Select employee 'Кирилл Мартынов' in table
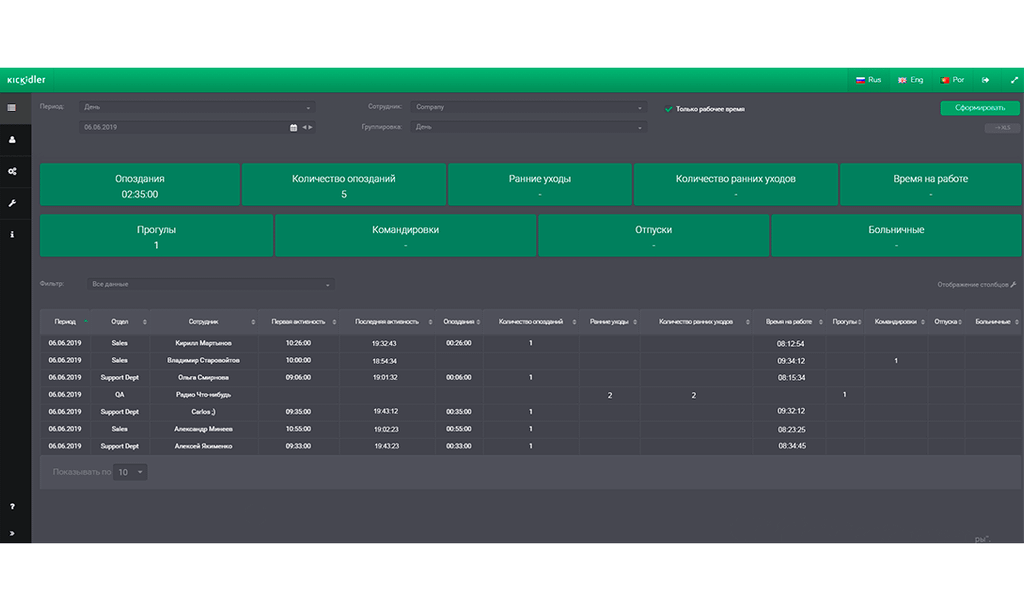The image size is (1024, 611). (x=204, y=343)
